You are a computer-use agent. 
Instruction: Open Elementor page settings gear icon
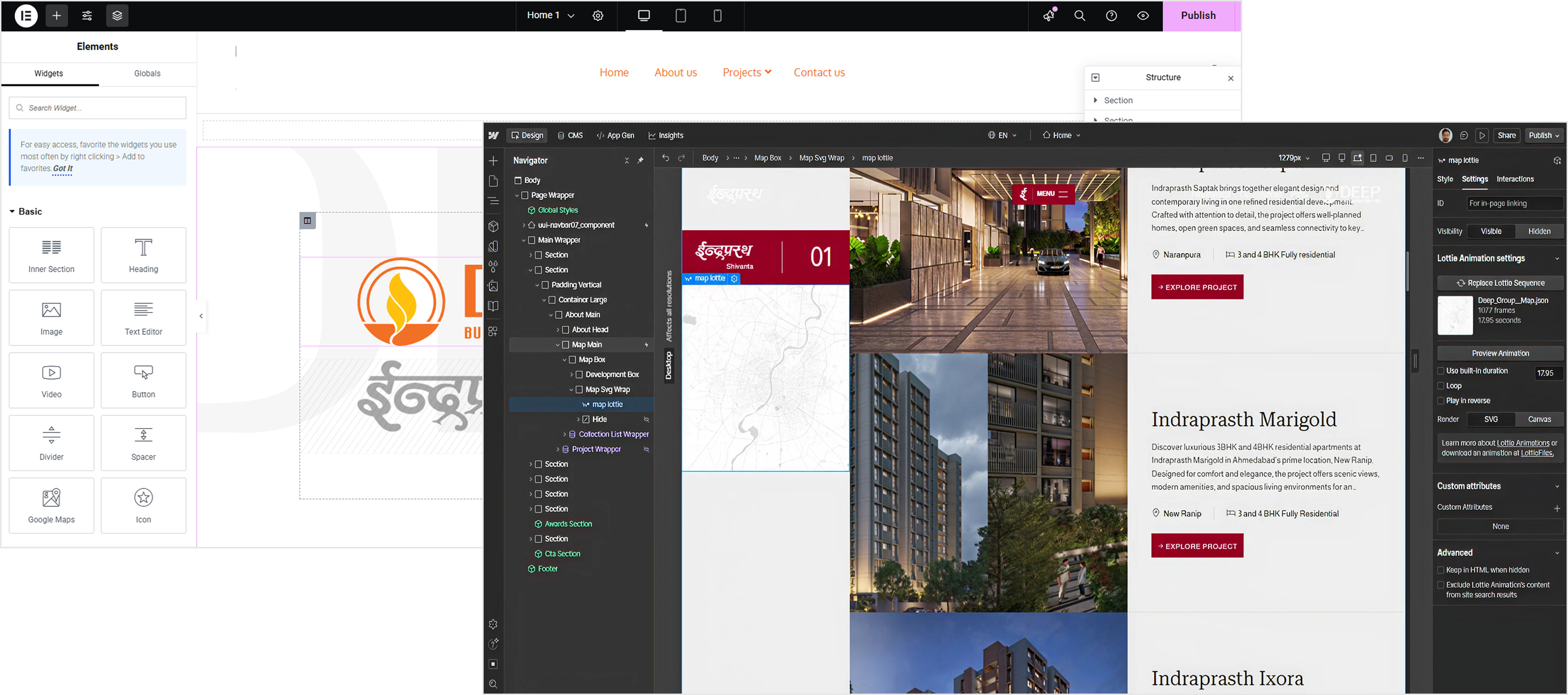pyautogui.click(x=598, y=16)
